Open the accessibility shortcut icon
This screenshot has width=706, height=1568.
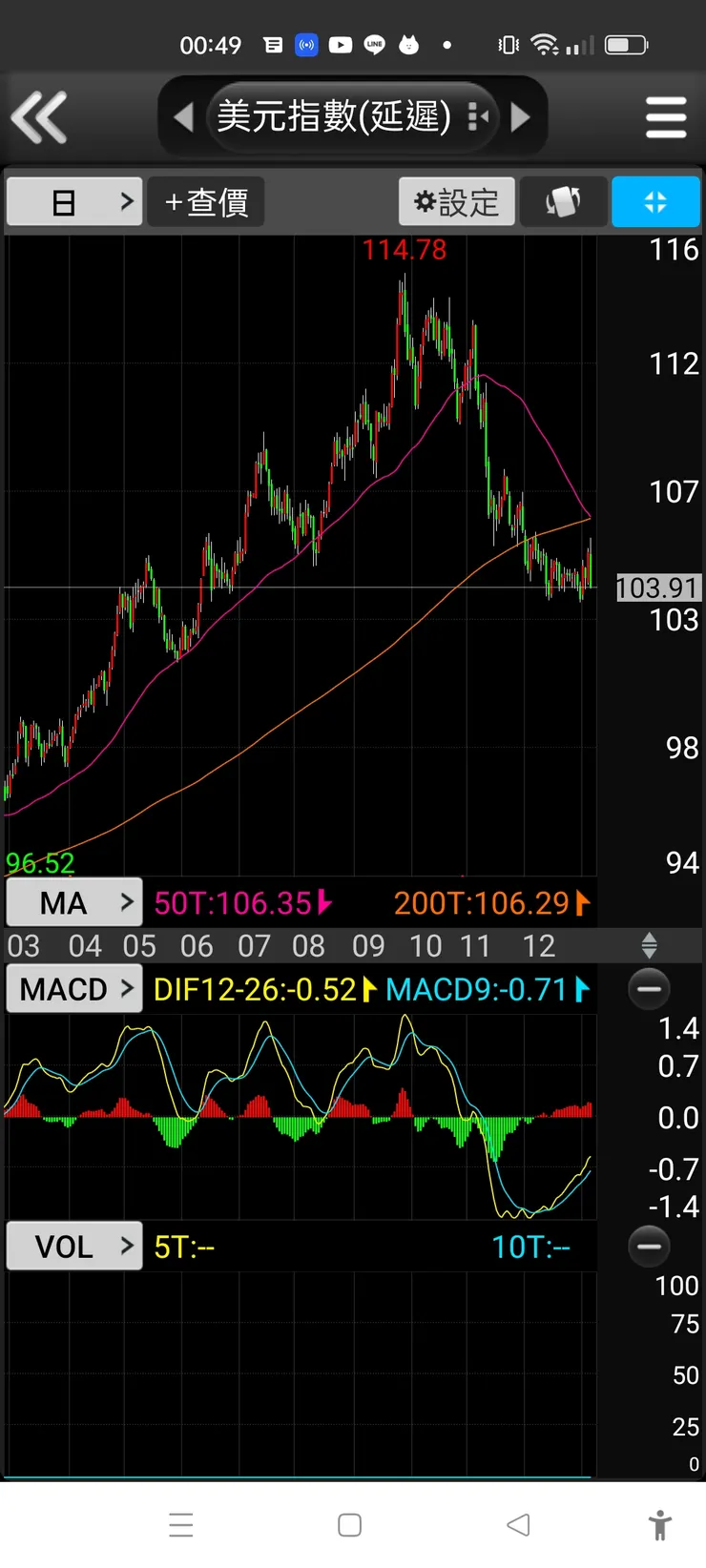(x=659, y=1524)
